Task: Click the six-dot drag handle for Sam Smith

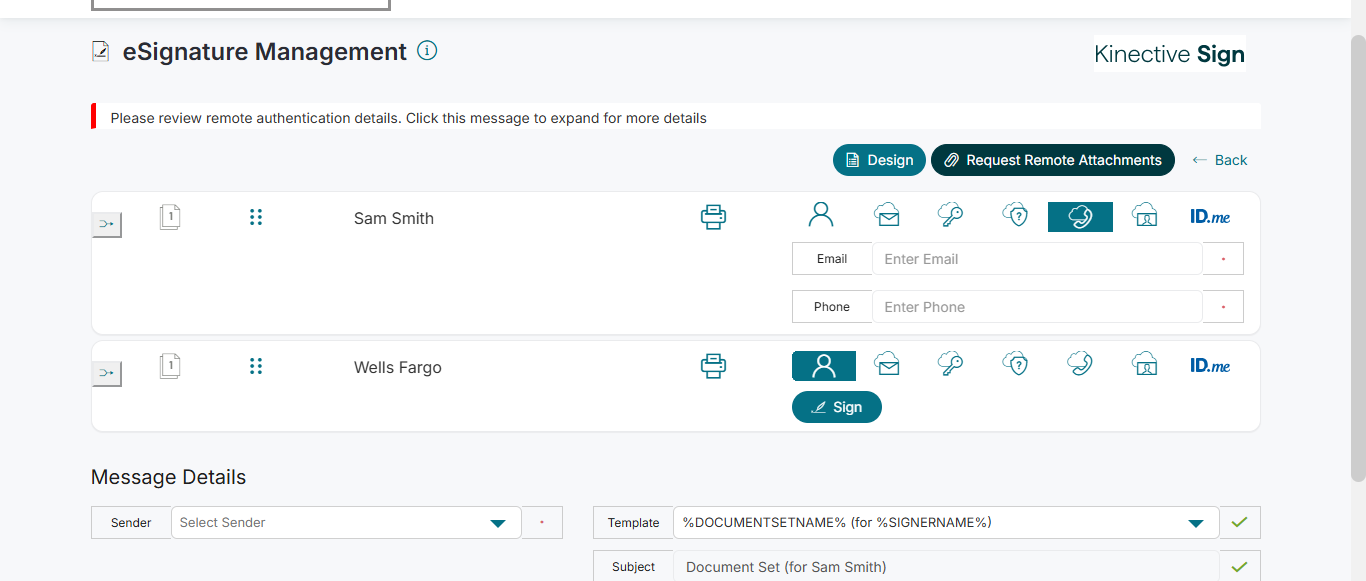Action: coord(256,217)
